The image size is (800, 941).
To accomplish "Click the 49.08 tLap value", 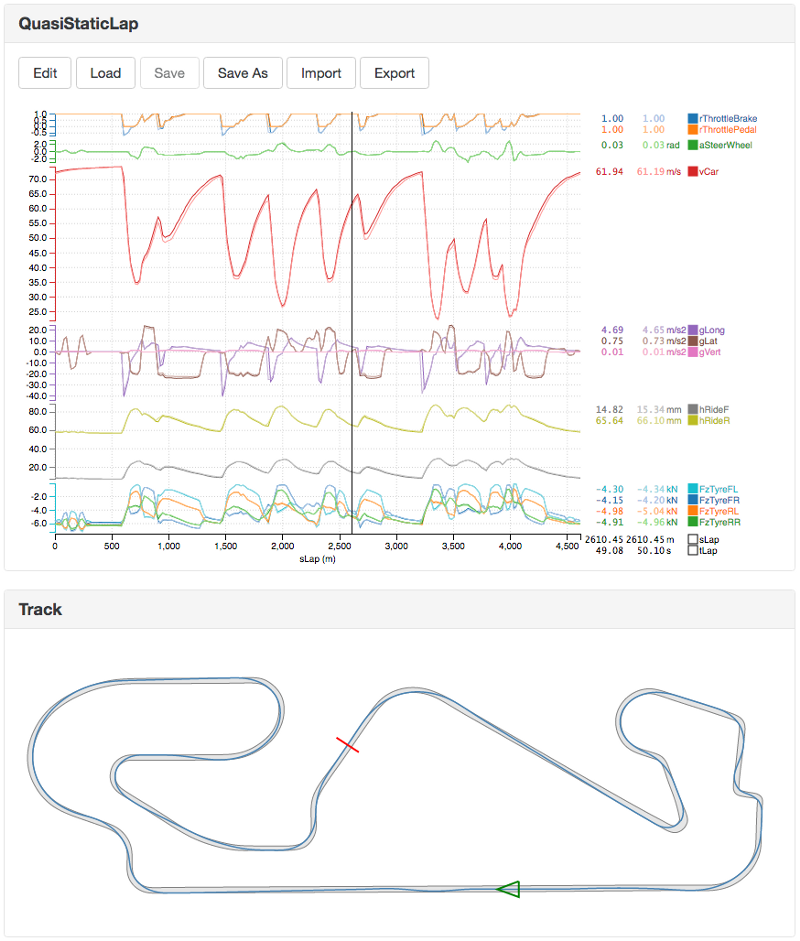I will [609, 550].
